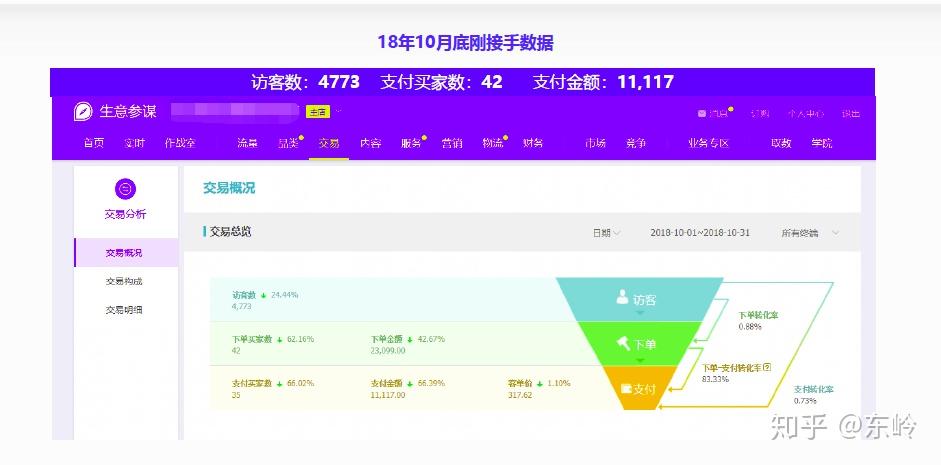Open the 财务 tab

click(x=533, y=143)
